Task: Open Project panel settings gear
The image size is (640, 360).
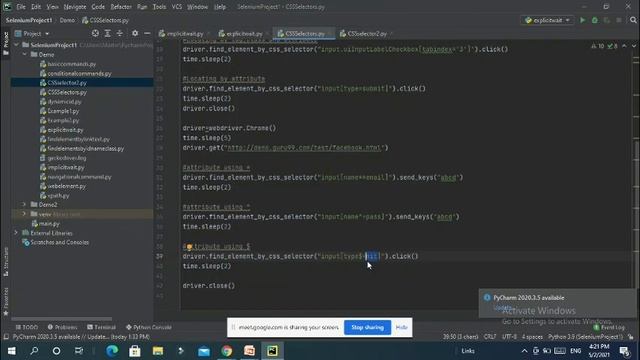Action: 135,33
